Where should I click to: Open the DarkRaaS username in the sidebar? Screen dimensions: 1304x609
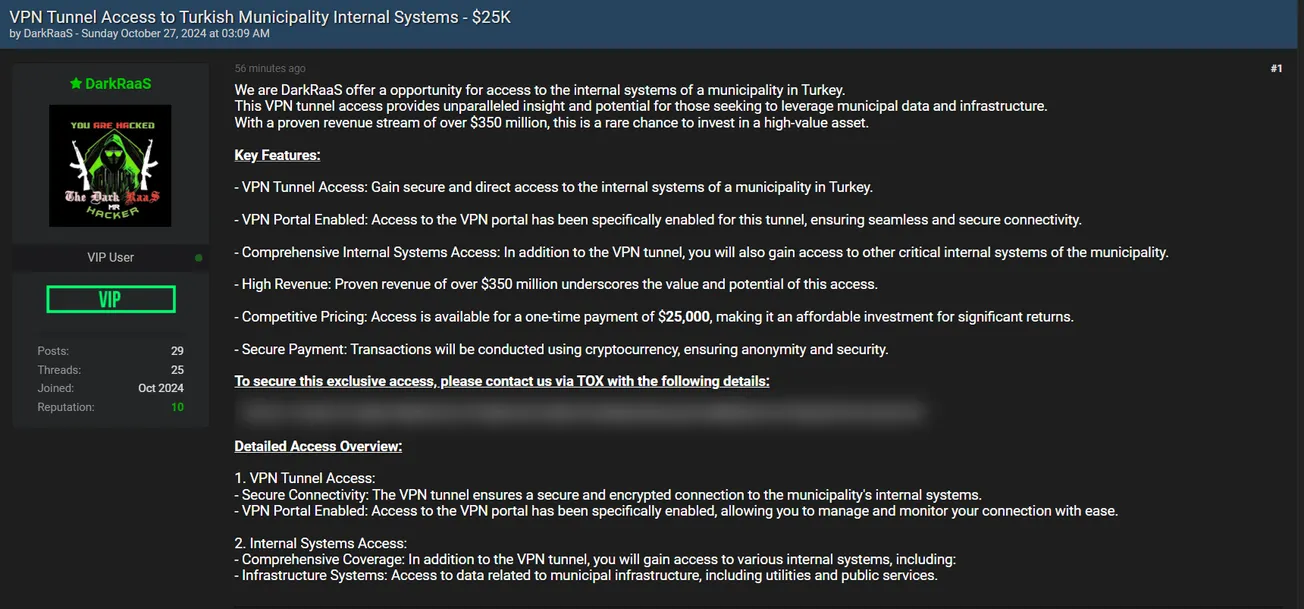point(118,84)
